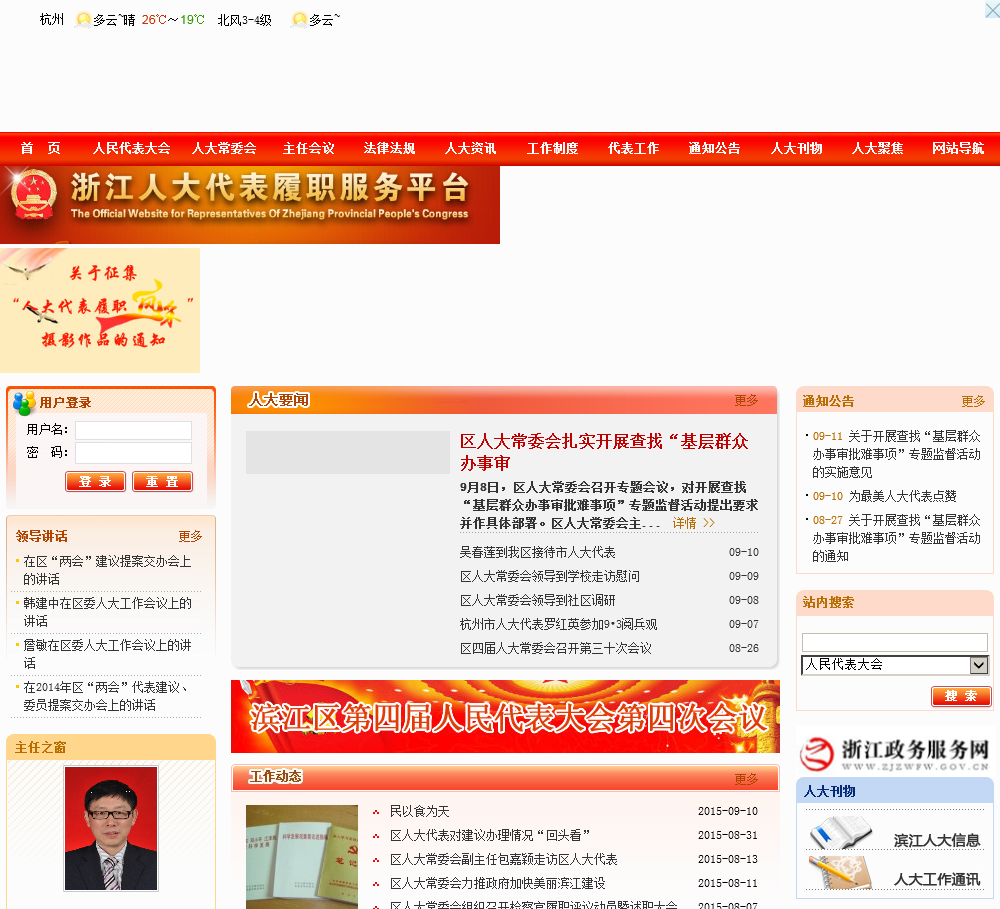Click the 详情 double-arrow icon
Viewport: 1000px width, 909px height.
pos(709,523)
